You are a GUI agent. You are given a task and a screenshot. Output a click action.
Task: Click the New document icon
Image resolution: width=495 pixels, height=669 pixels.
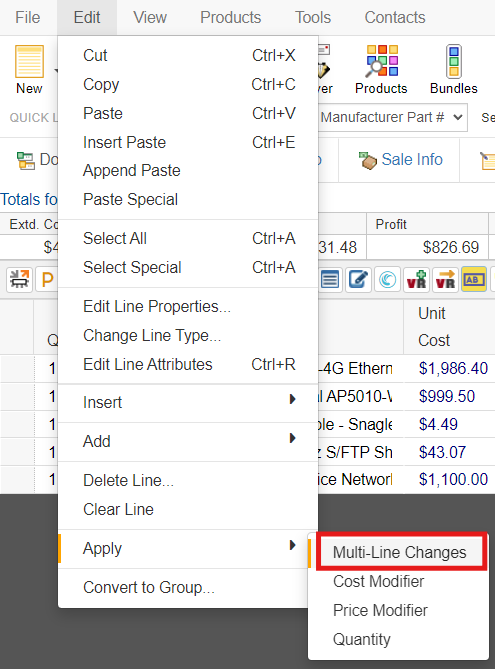coord(29,62)
